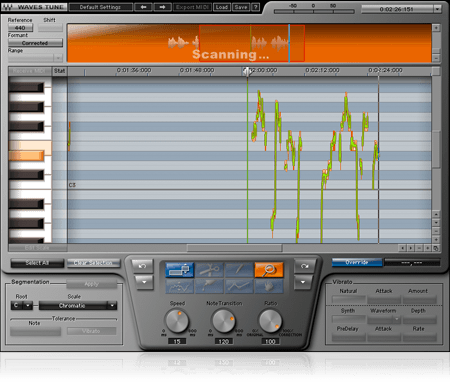Open the vibrato Waveform dropdown
The width and height of the screenshot is (450, 382).
tap(384, 320)
